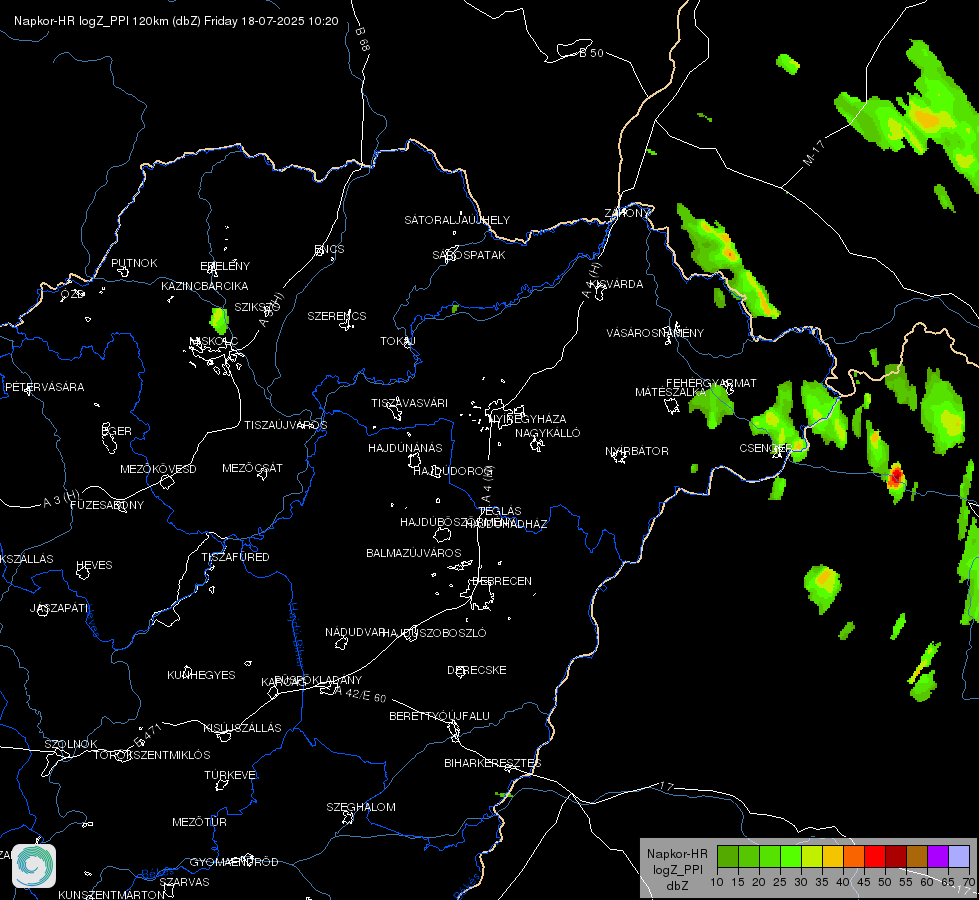This screenshot has height=900, width=979.
Task: Click the TISZAÚJVÁROS town label
Action: [x=285, y=425]
